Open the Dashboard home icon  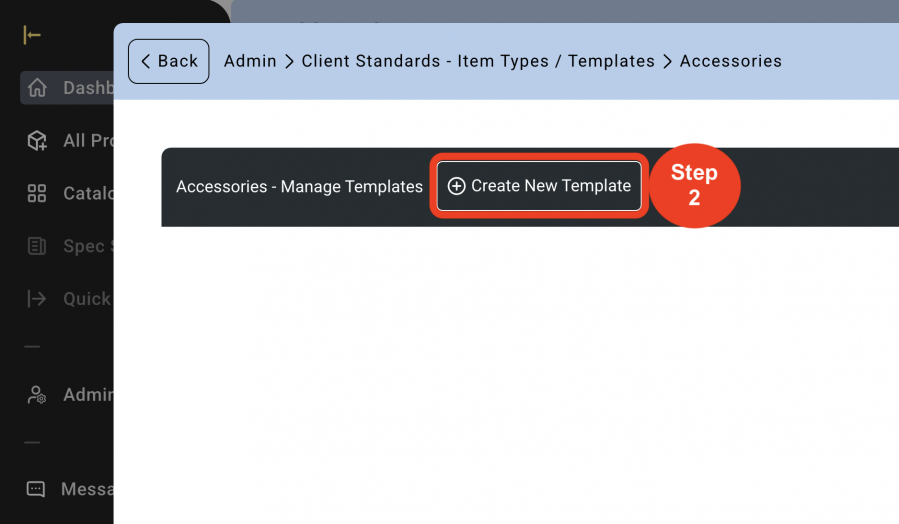[37, 88]
